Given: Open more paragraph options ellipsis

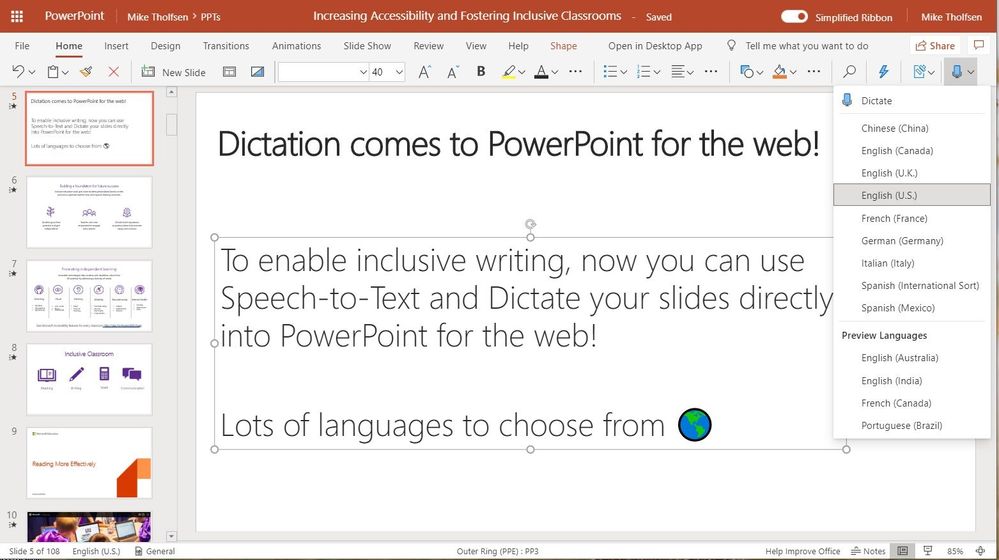Looking at the screenshot, I should (x=711, y=71).
